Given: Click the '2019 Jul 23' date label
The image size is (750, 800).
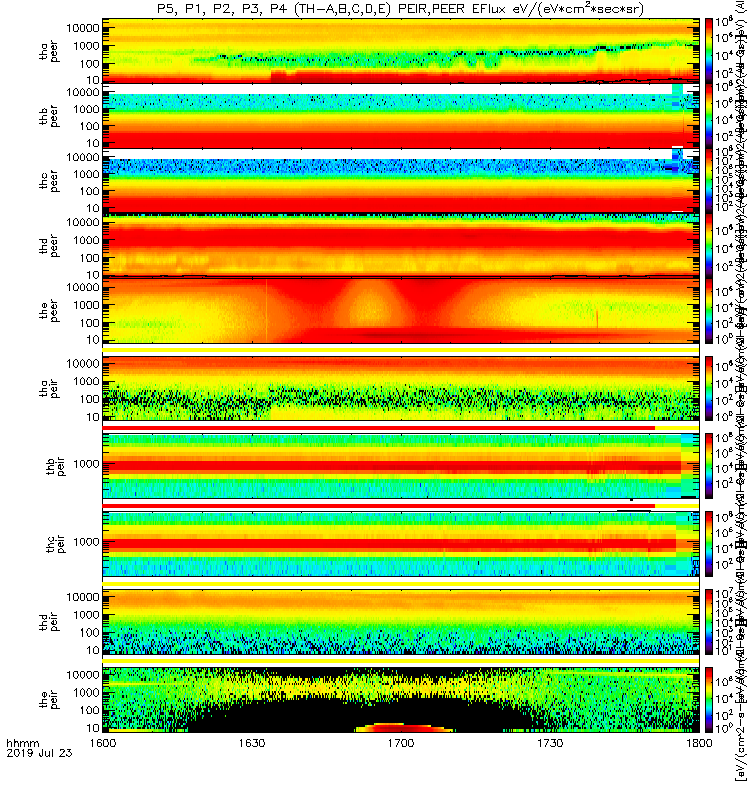Looking at the screenshot, I should (39, 753).
